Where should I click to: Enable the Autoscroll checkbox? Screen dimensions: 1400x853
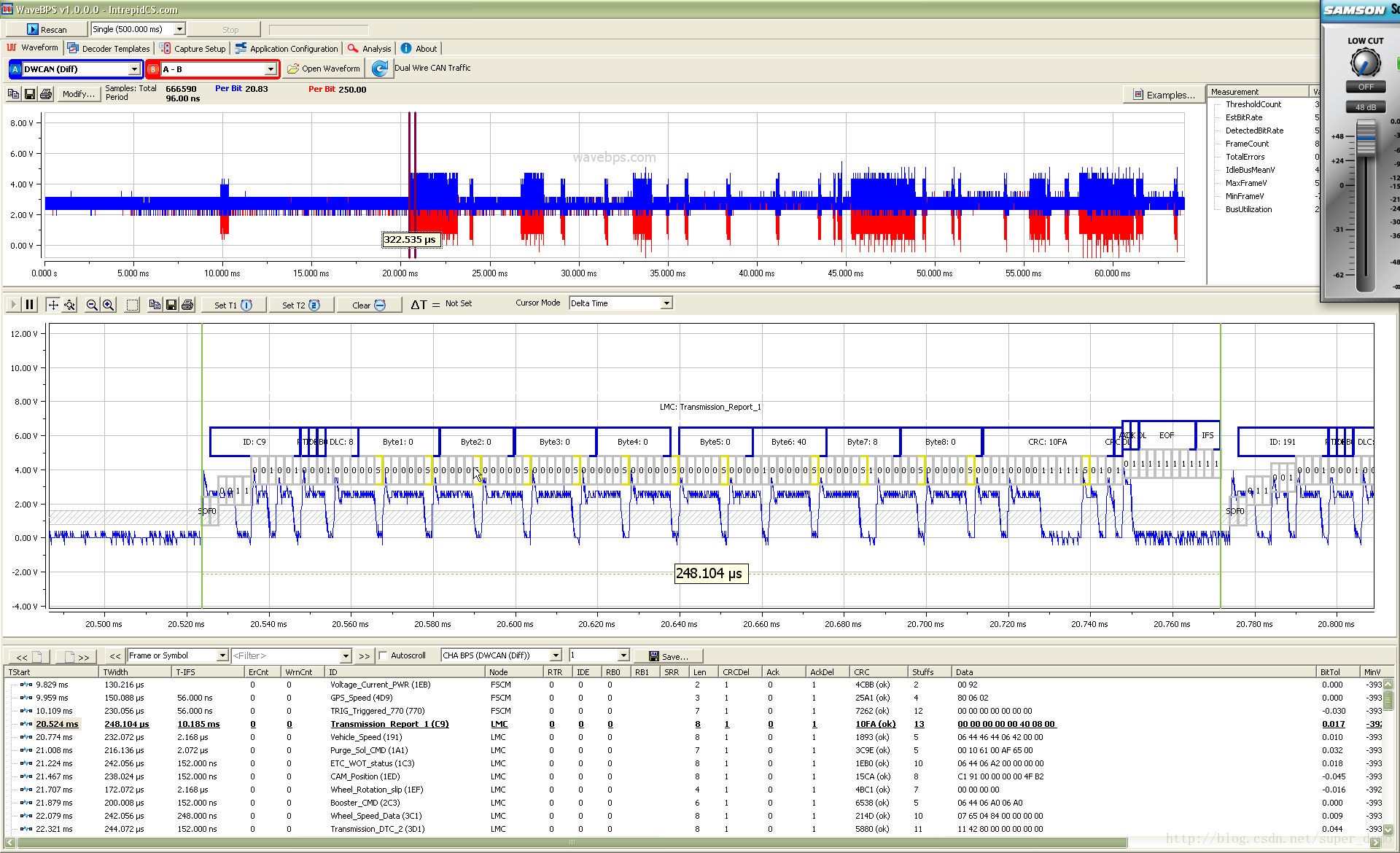[x=383, y=655]
